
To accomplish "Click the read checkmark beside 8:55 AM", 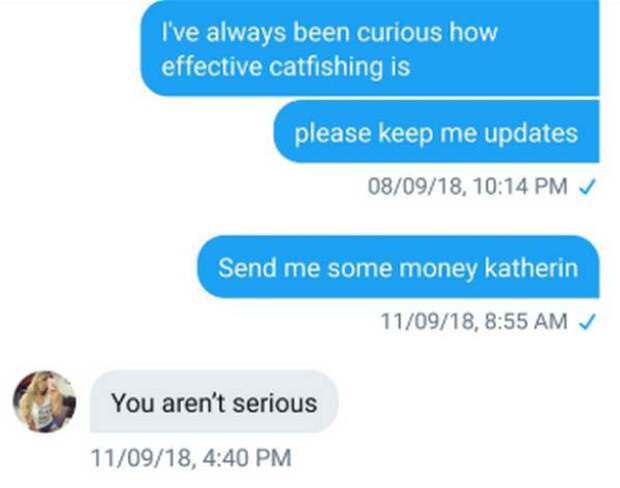I will 587,321.
